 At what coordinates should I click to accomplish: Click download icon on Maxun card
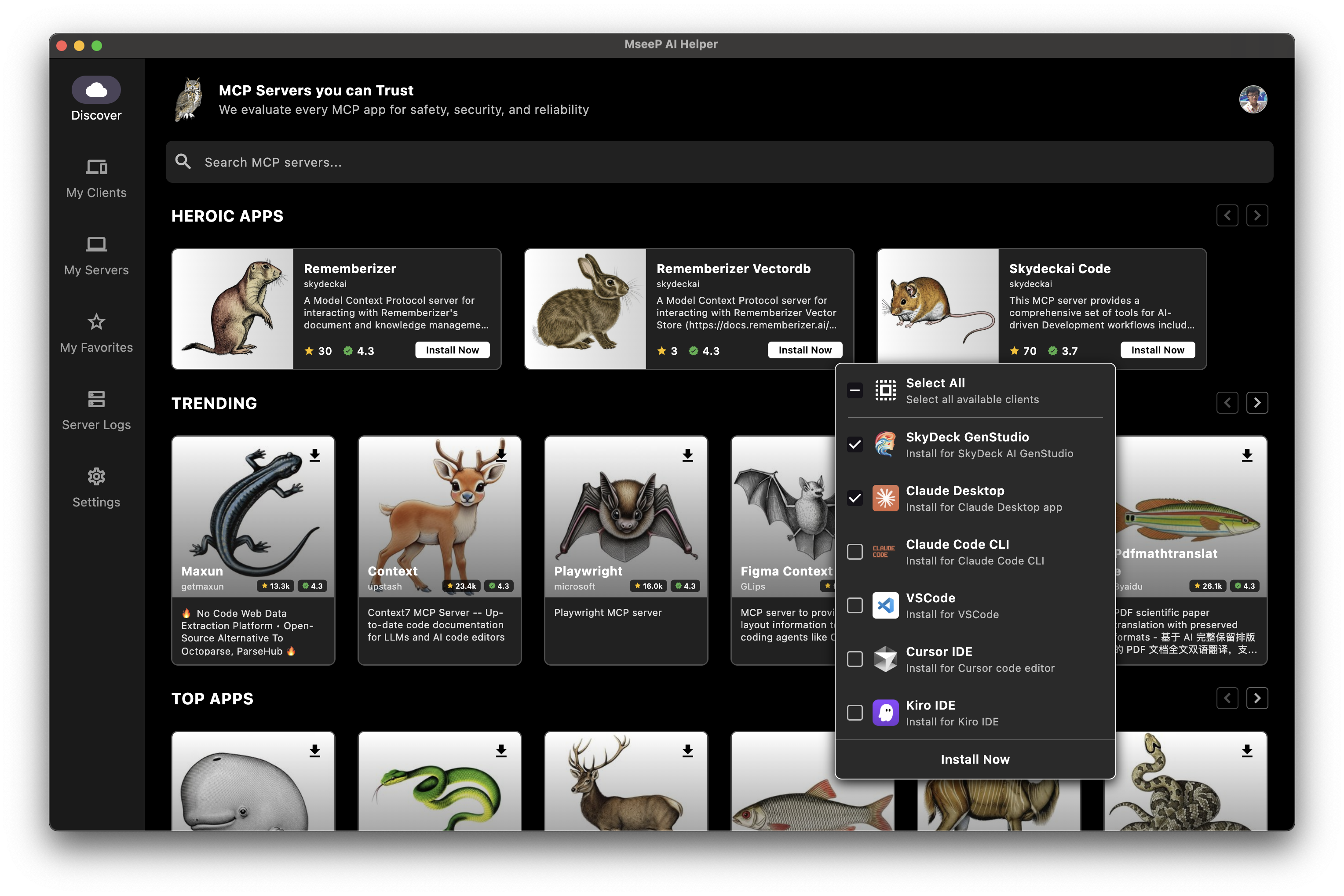(x=315, y=455)
